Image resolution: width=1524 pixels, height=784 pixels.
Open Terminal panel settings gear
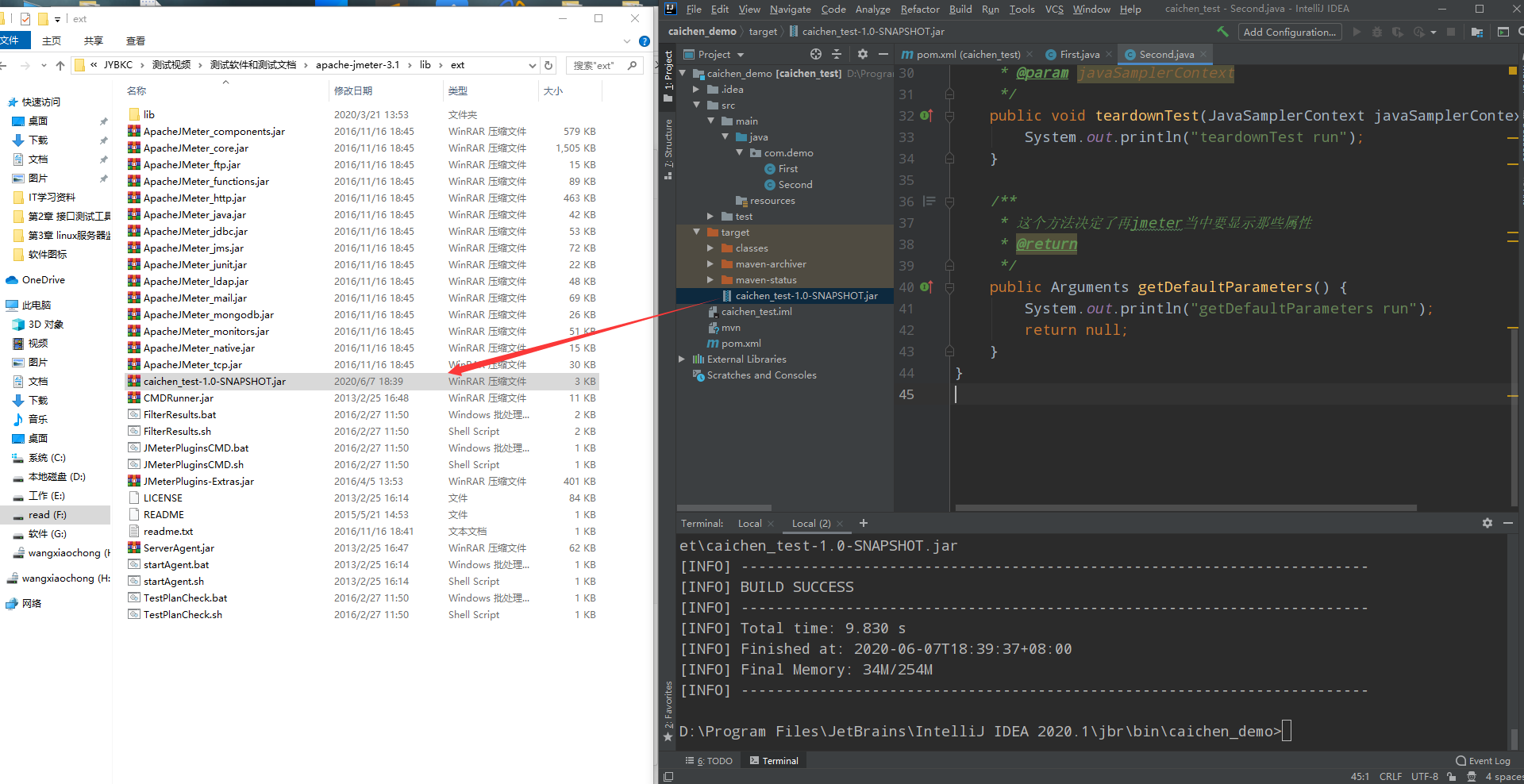click(1487, 523)
